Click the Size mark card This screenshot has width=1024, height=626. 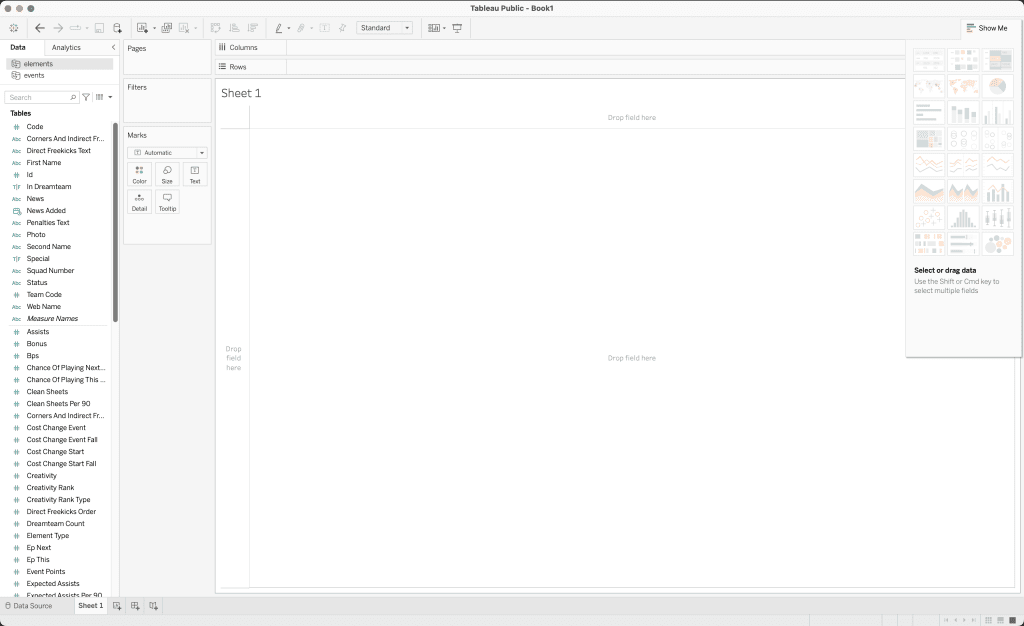click(x=167, y=174)
